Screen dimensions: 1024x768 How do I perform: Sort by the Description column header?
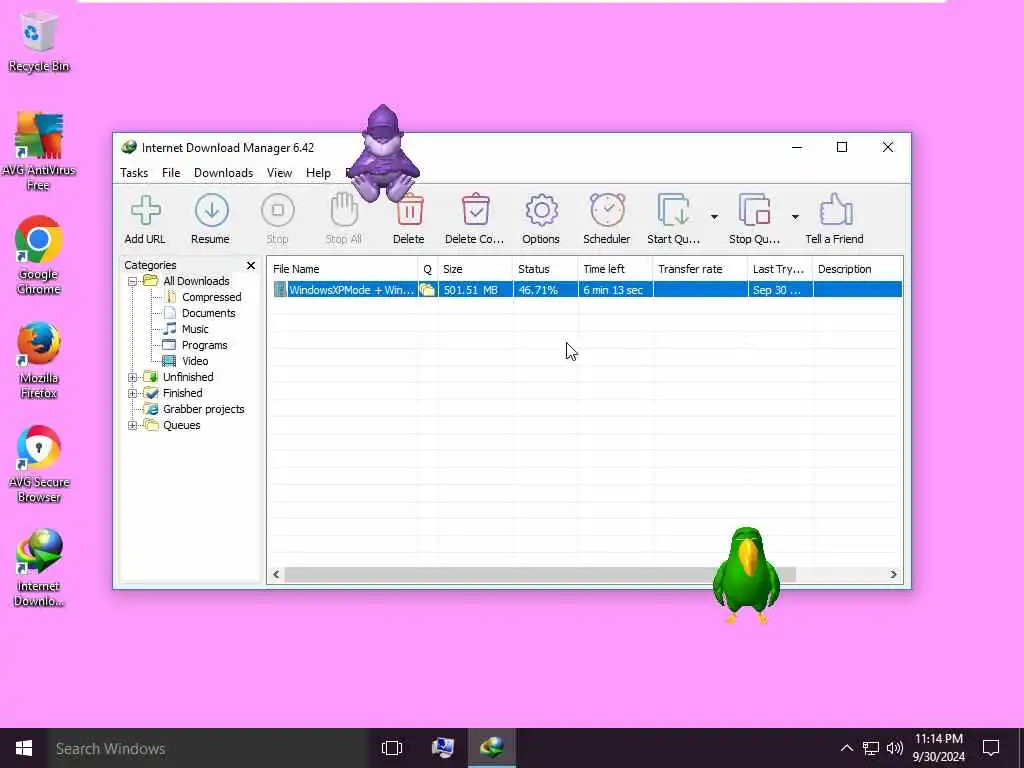[857, 269]
